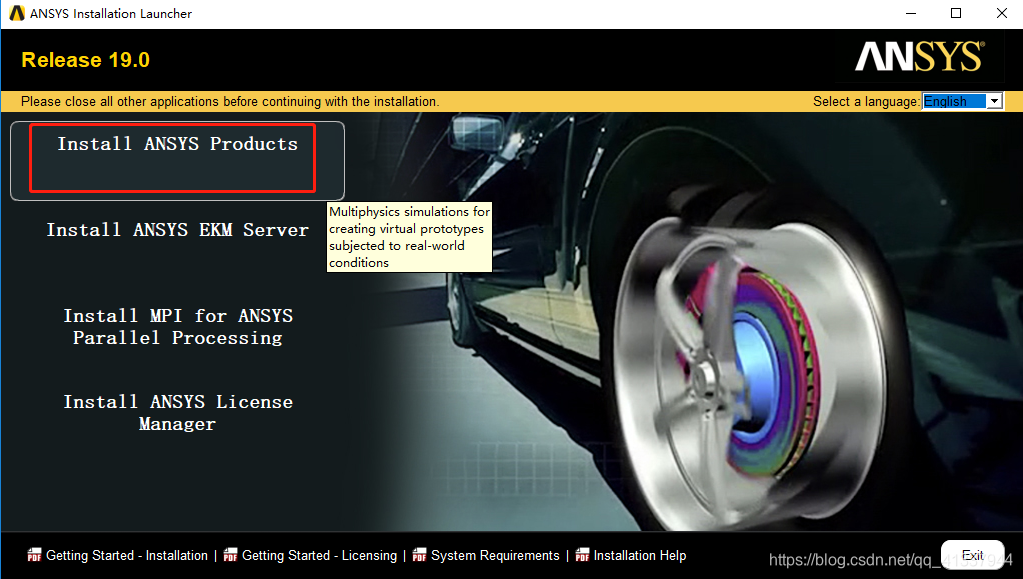Close the ANSYS Installation Launcher window

(1001, 13)
